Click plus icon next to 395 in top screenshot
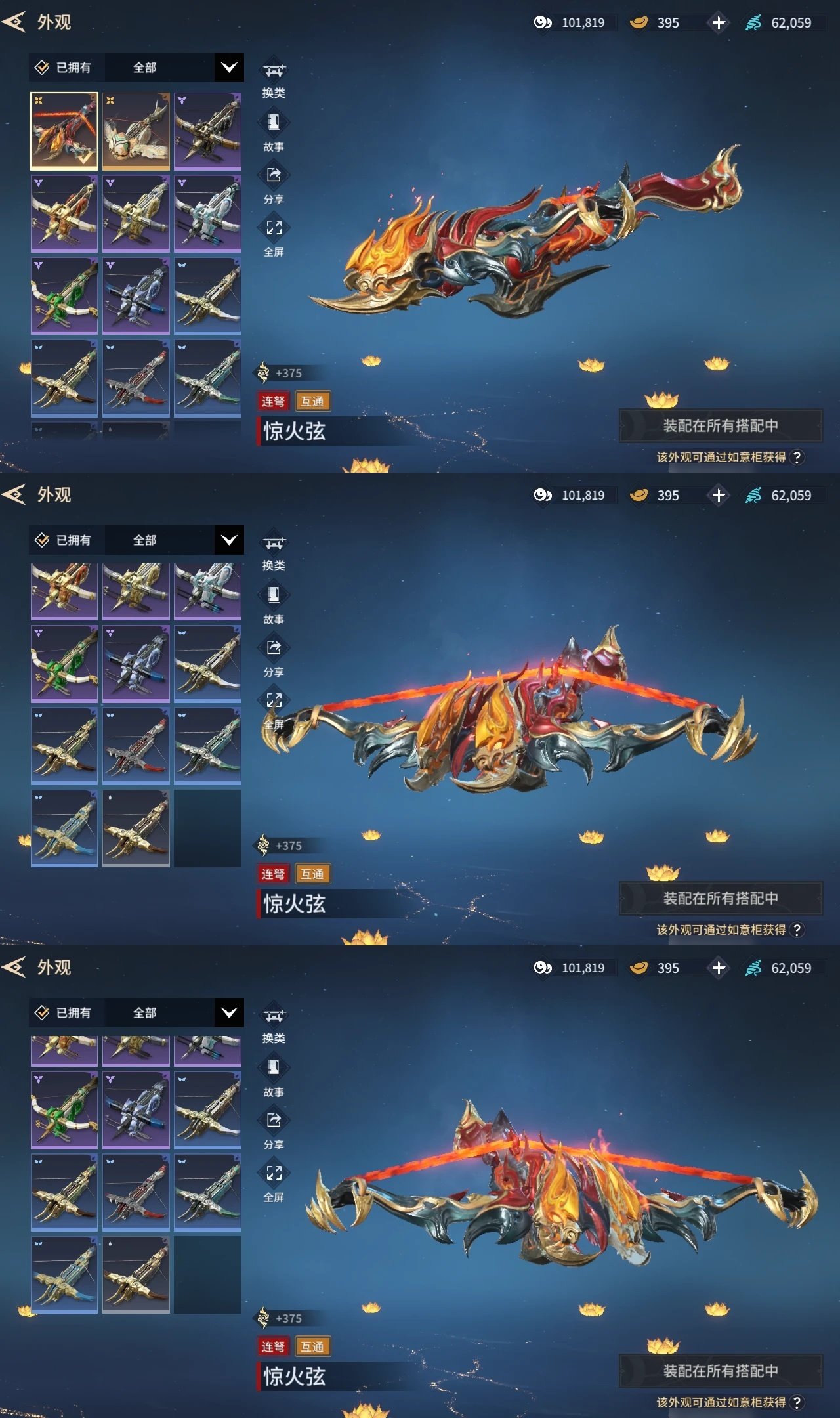This screenshot has height=1418, width=840. (719, 22)
